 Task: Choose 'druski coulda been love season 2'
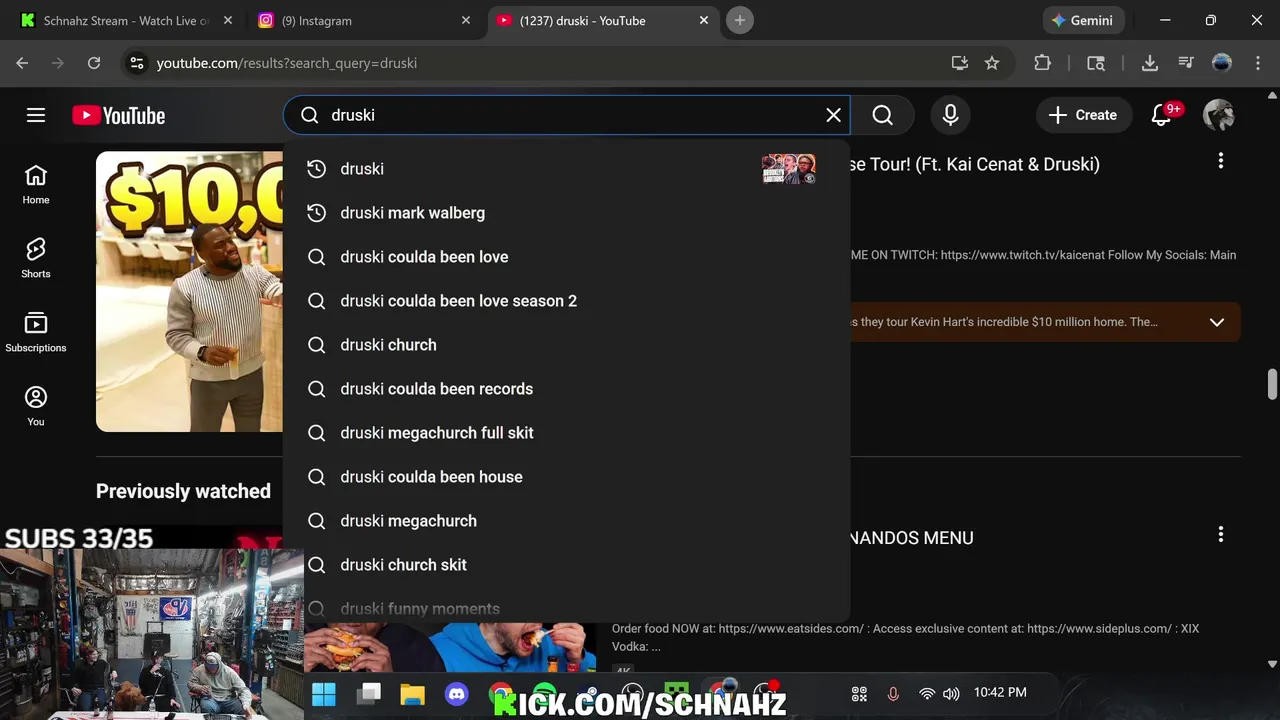(566, 301)
